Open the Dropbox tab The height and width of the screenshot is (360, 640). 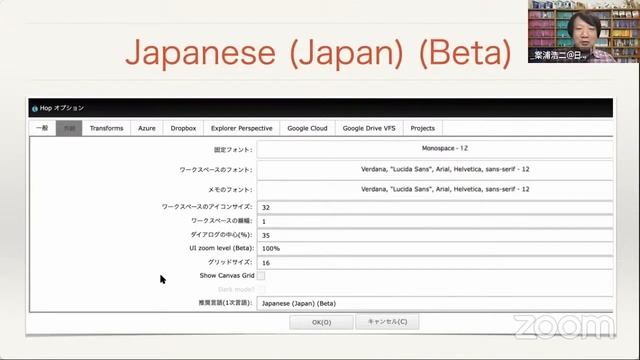(183, 128)
